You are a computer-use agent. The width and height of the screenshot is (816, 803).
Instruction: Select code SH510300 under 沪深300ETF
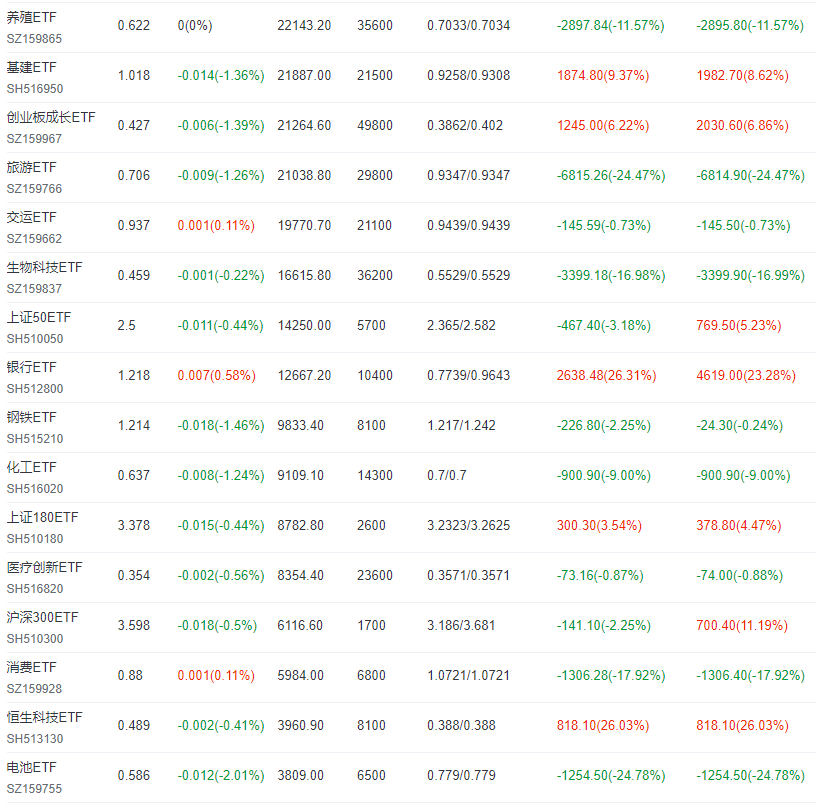point(35,638)
